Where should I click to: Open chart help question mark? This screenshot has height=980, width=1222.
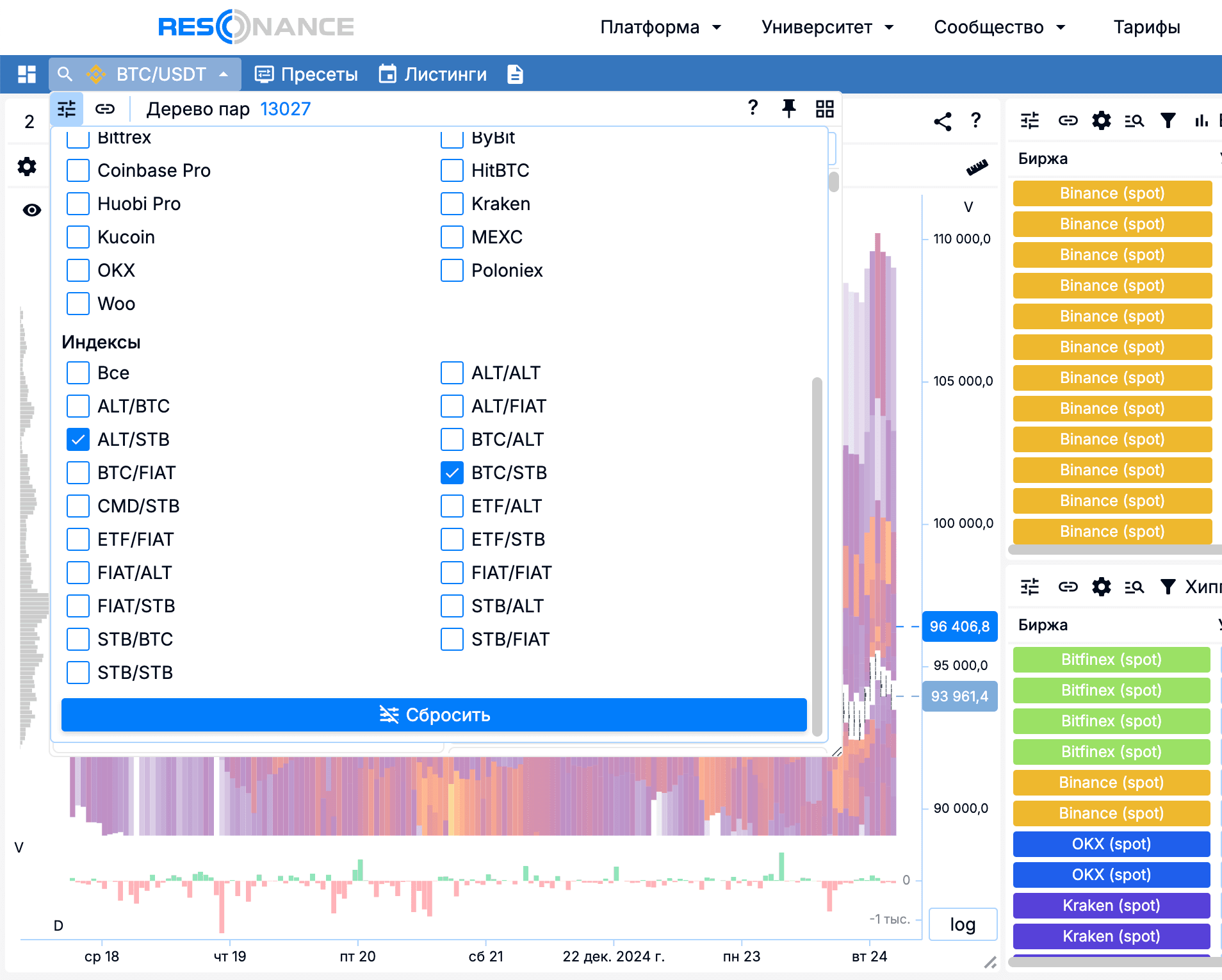click(975, 120)
